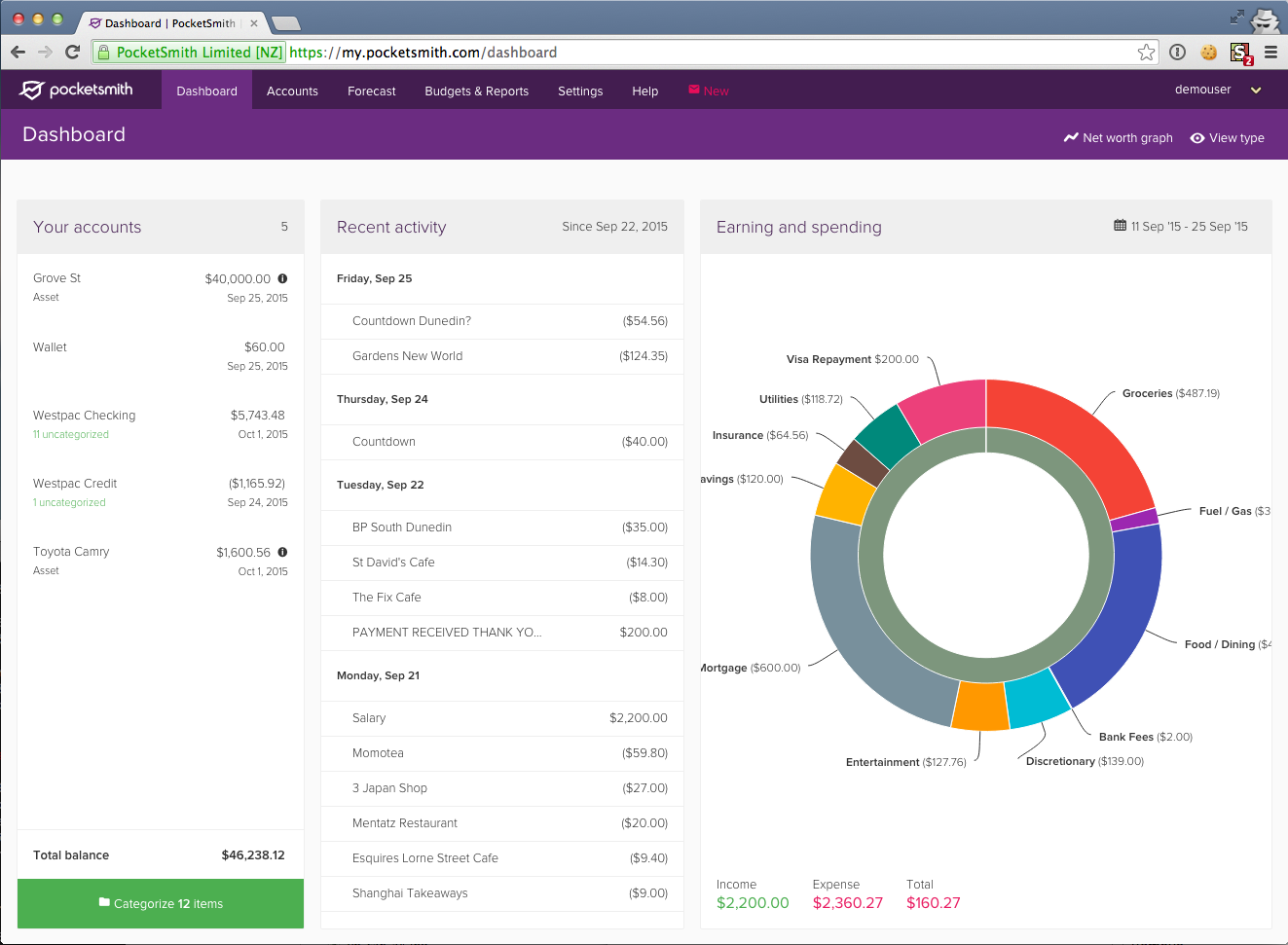Open the New mail envelope icon
This screenshot has width=1288, height=945.
(694, 90)
